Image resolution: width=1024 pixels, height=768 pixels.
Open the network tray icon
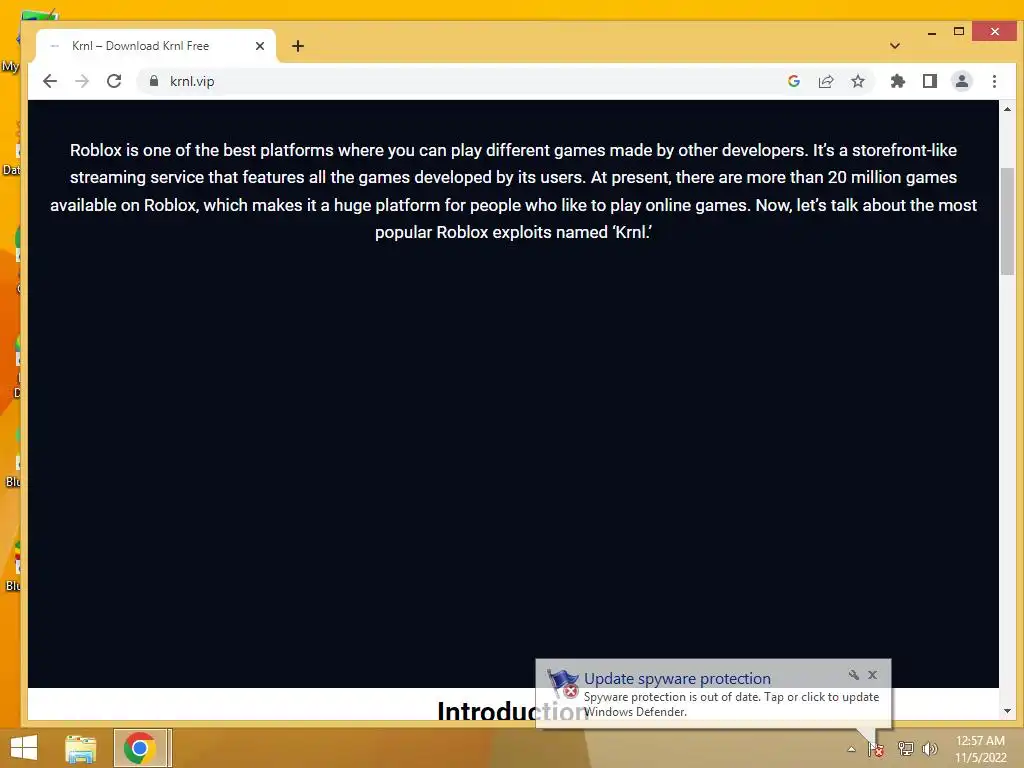pos(905,749)
